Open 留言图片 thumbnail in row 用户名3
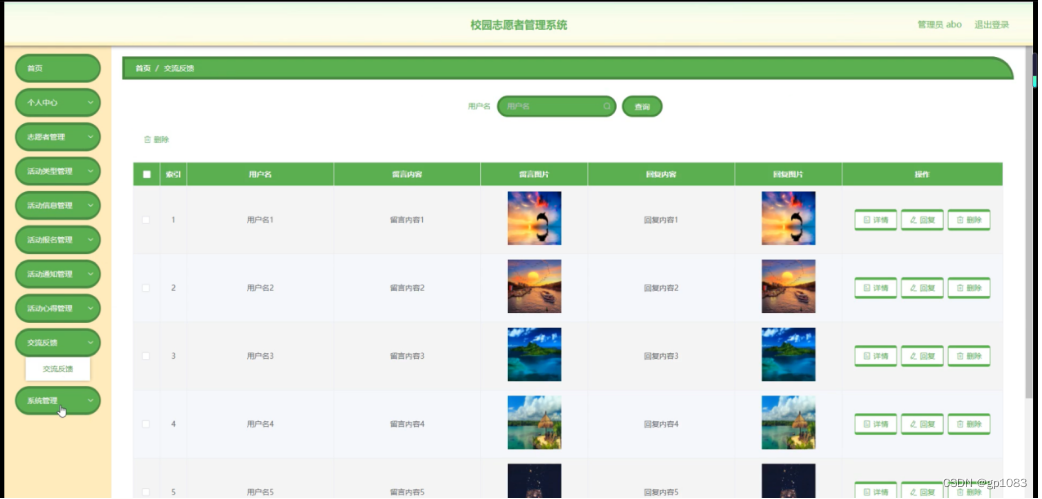The width and height of the screenshot is (1042, 499). coord(534,354)
